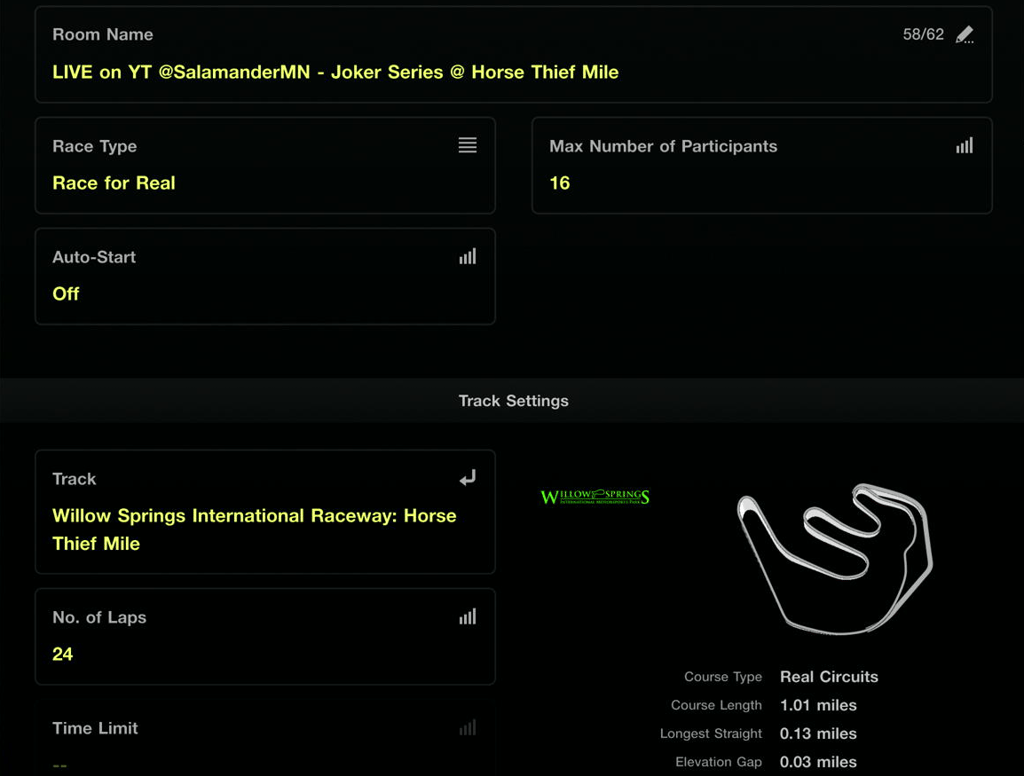Click the 'Real Circuits' course type value
Viewport: 1024px width, 776px height.
(829, 677)
